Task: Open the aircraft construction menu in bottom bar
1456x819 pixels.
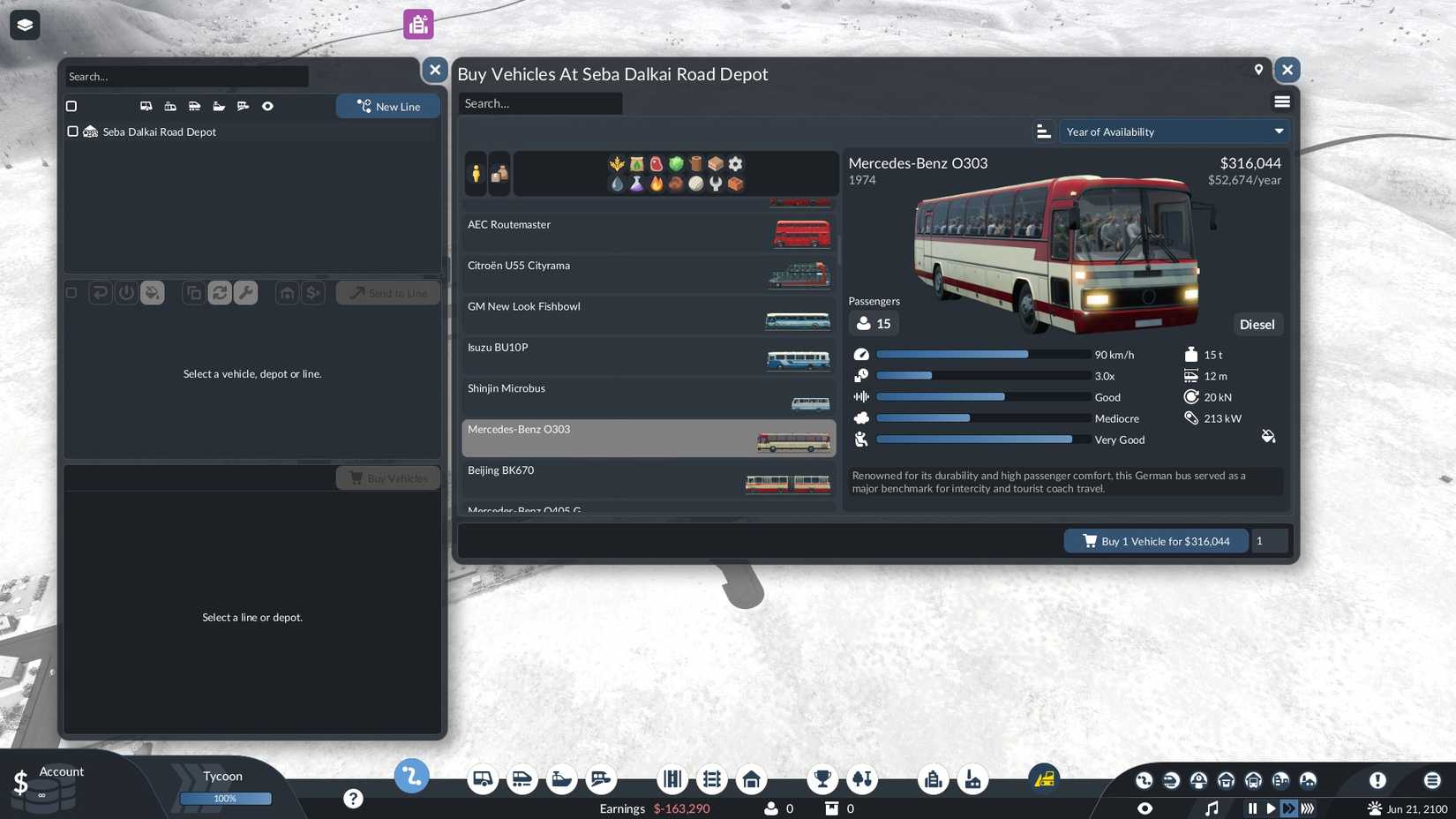Action: coord(601,779)
